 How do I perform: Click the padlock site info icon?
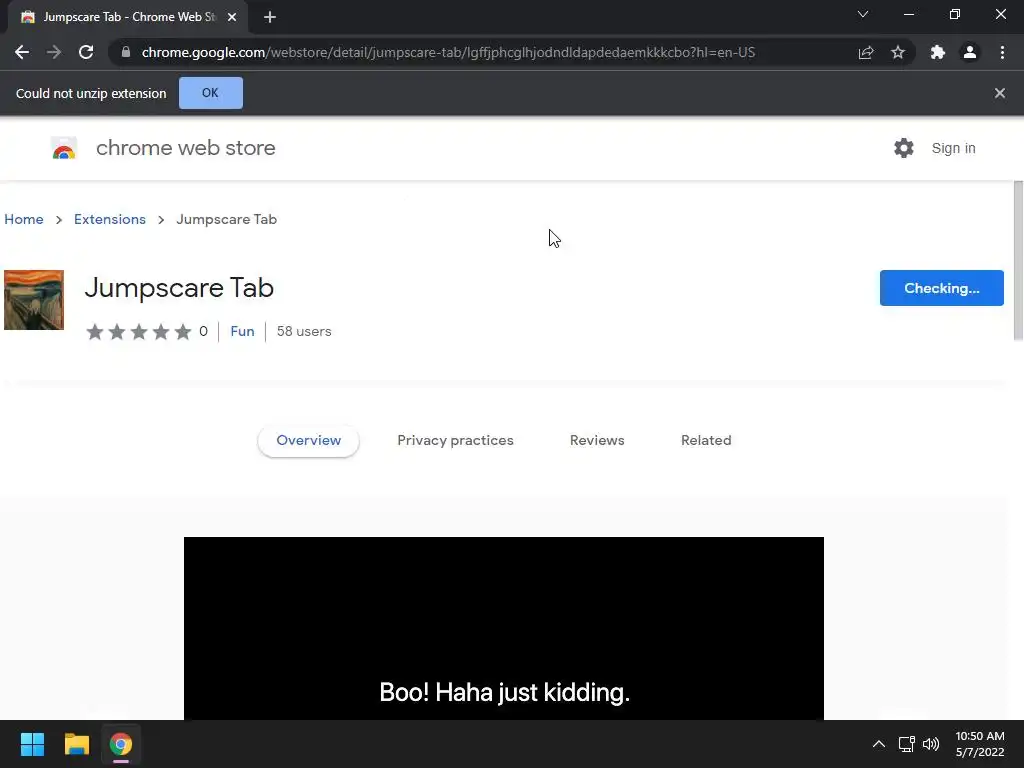click(126, 52)
